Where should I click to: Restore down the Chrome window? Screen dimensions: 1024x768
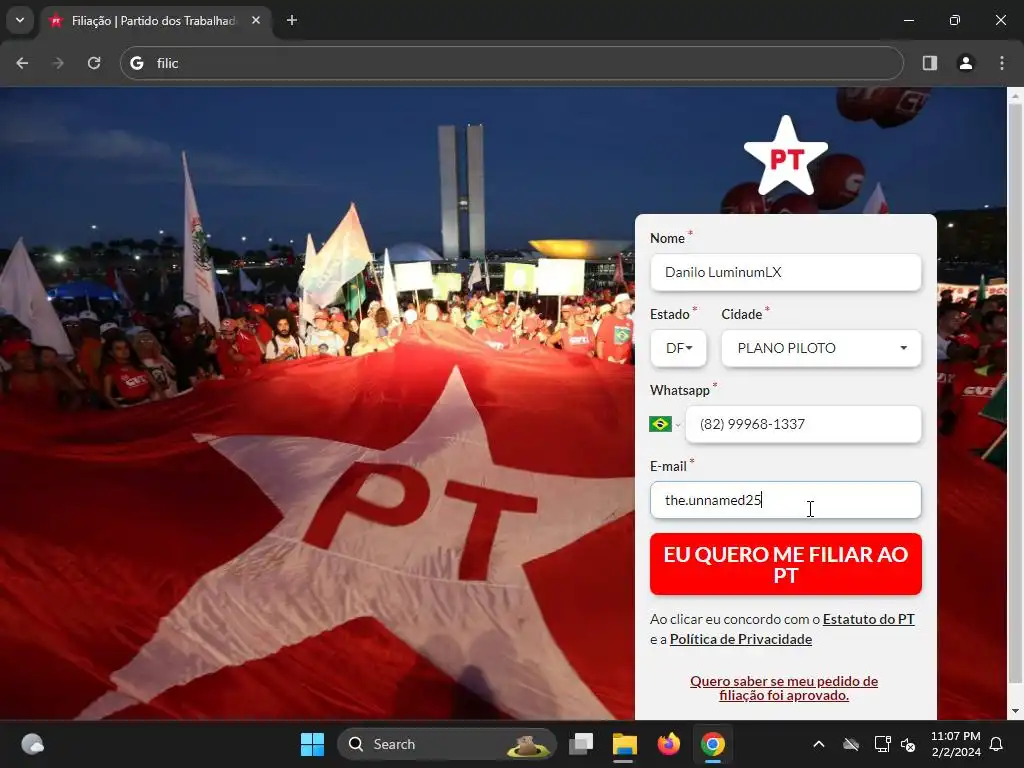[955, 20]
